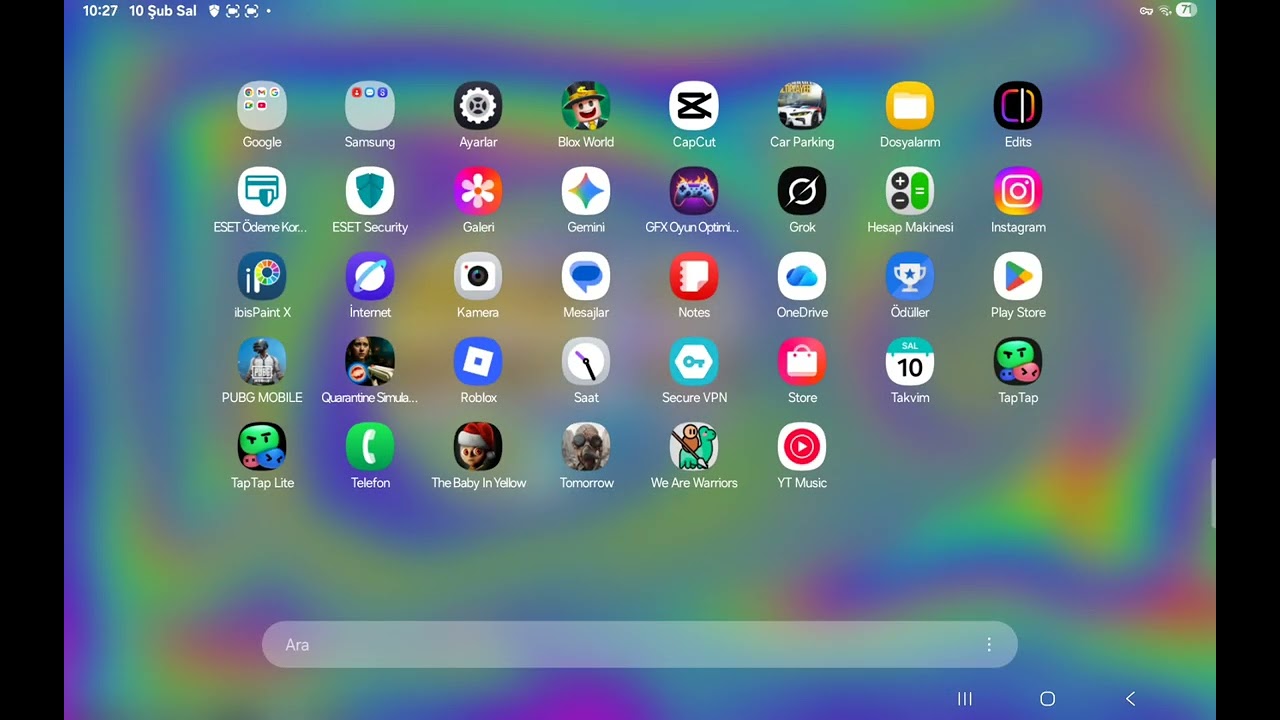This screenshot has width=1280, height=720.
Task: Launch The Baby In Yellow game
Action: pos(478,446)
